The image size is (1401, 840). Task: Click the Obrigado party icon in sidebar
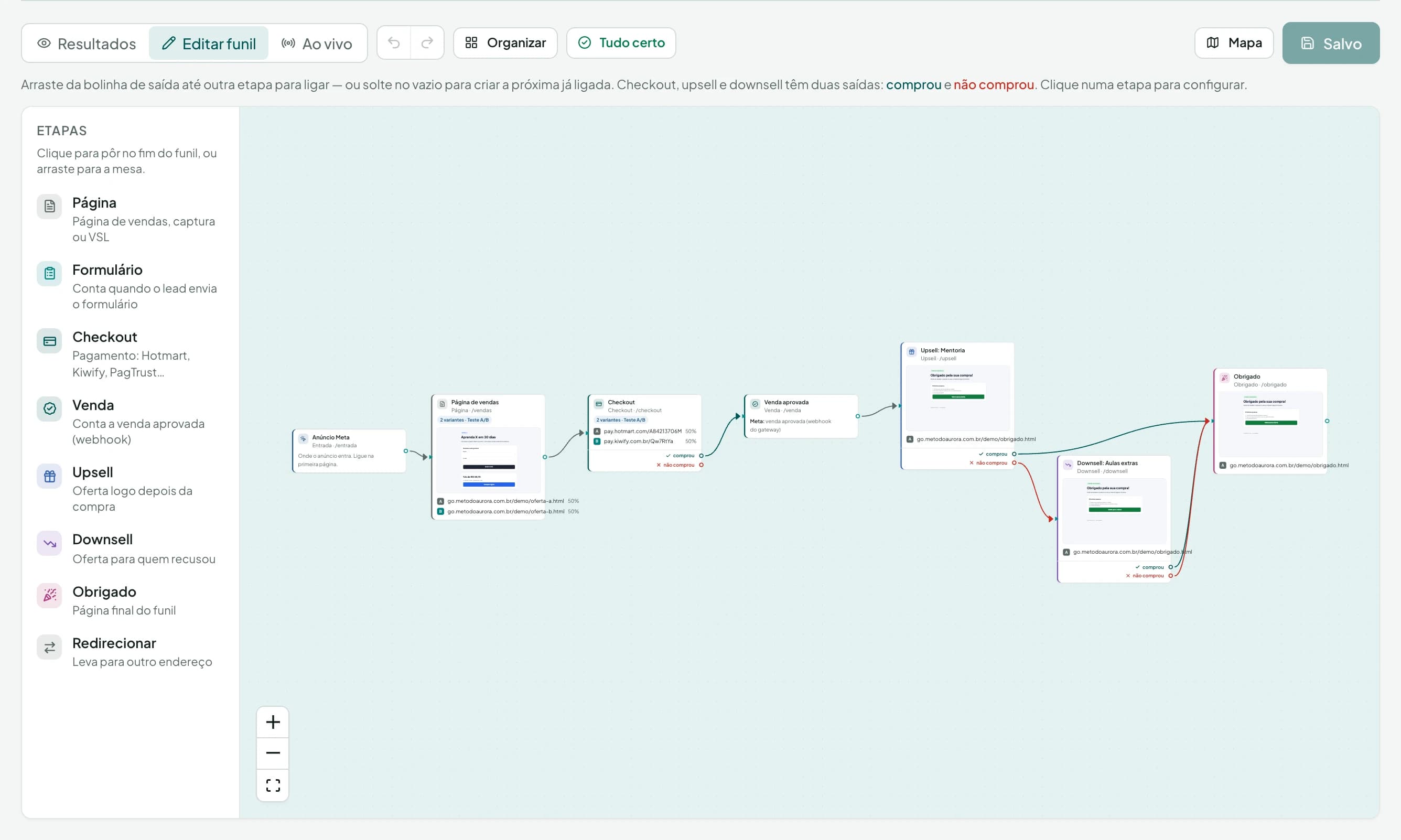pyautogui.click(x=49, y=596)
